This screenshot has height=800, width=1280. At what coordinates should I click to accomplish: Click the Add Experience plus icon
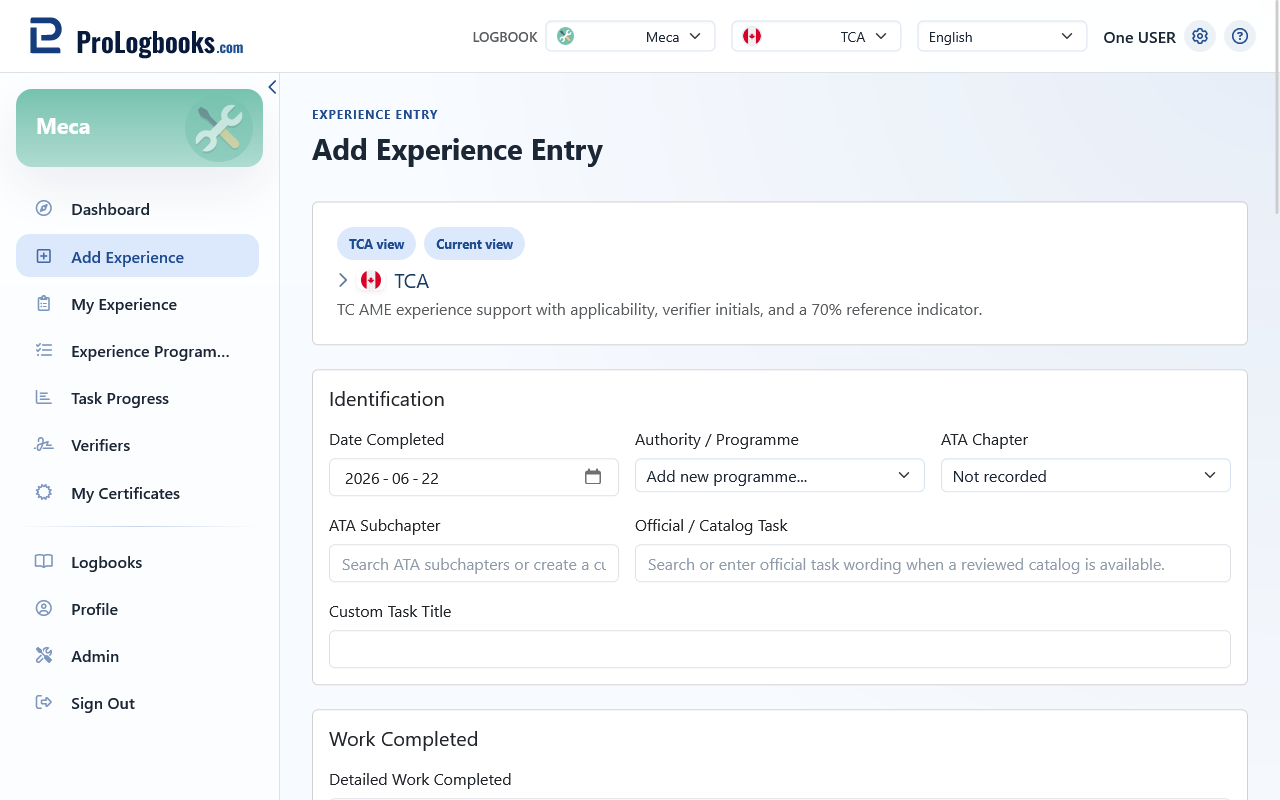44,256
